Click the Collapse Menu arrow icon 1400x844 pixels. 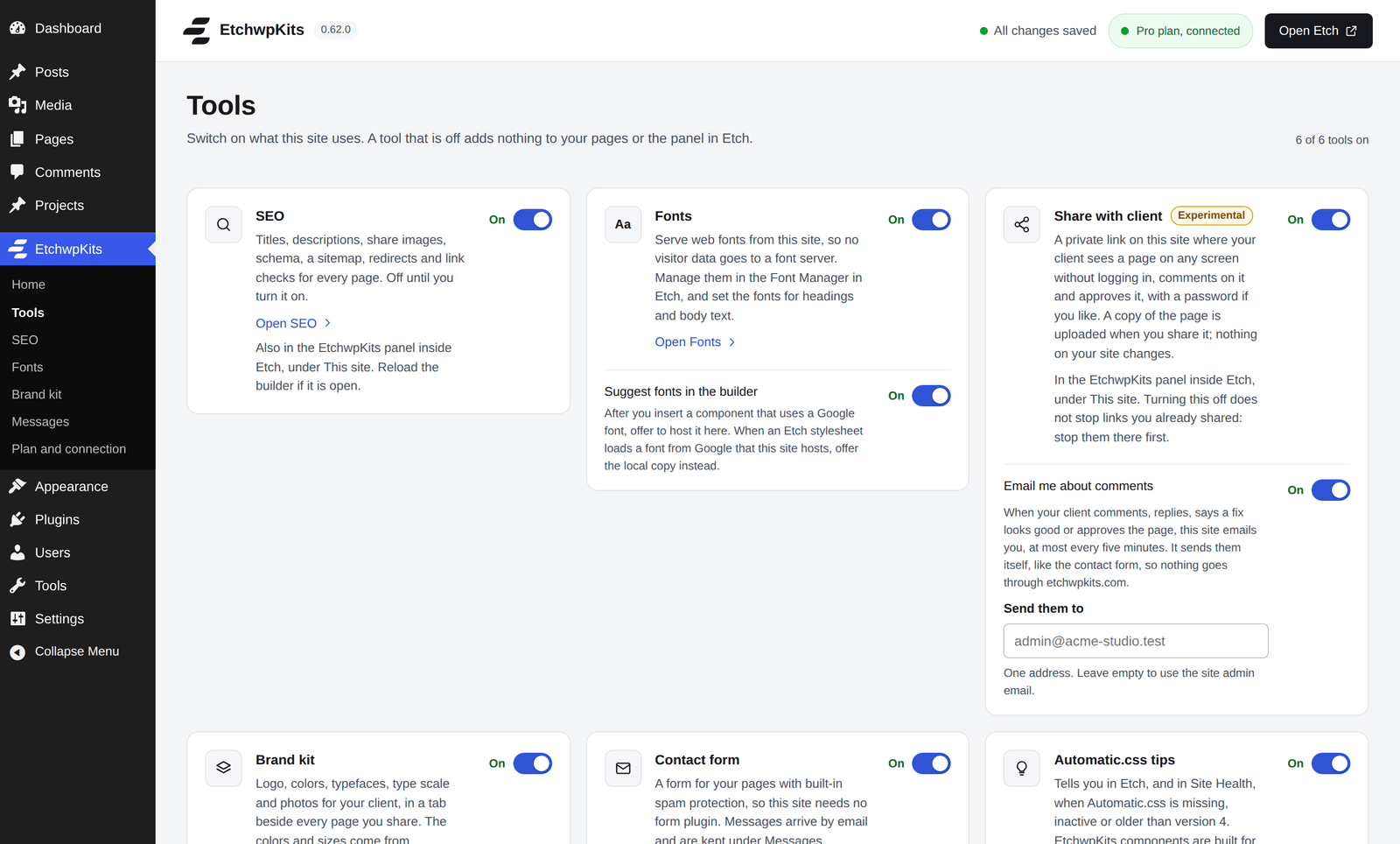(x=17, y=652)
